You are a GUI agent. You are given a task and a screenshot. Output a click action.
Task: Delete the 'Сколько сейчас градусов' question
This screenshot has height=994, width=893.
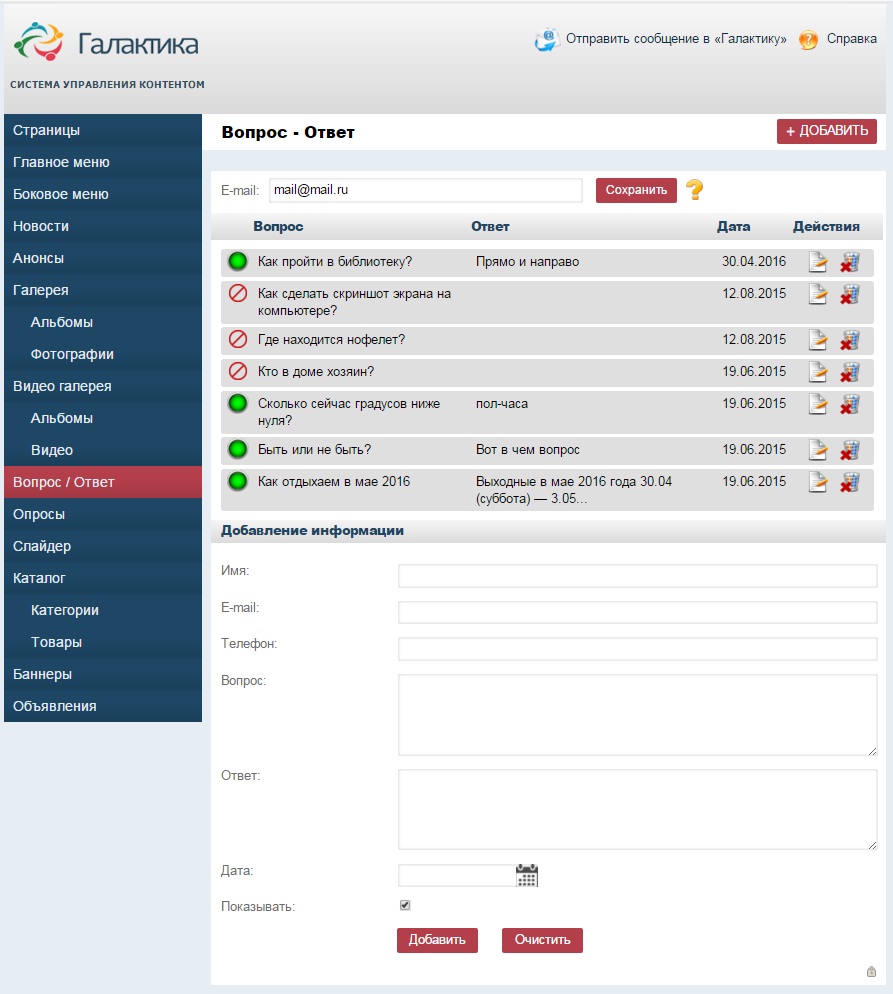click(x=850, y=404)
